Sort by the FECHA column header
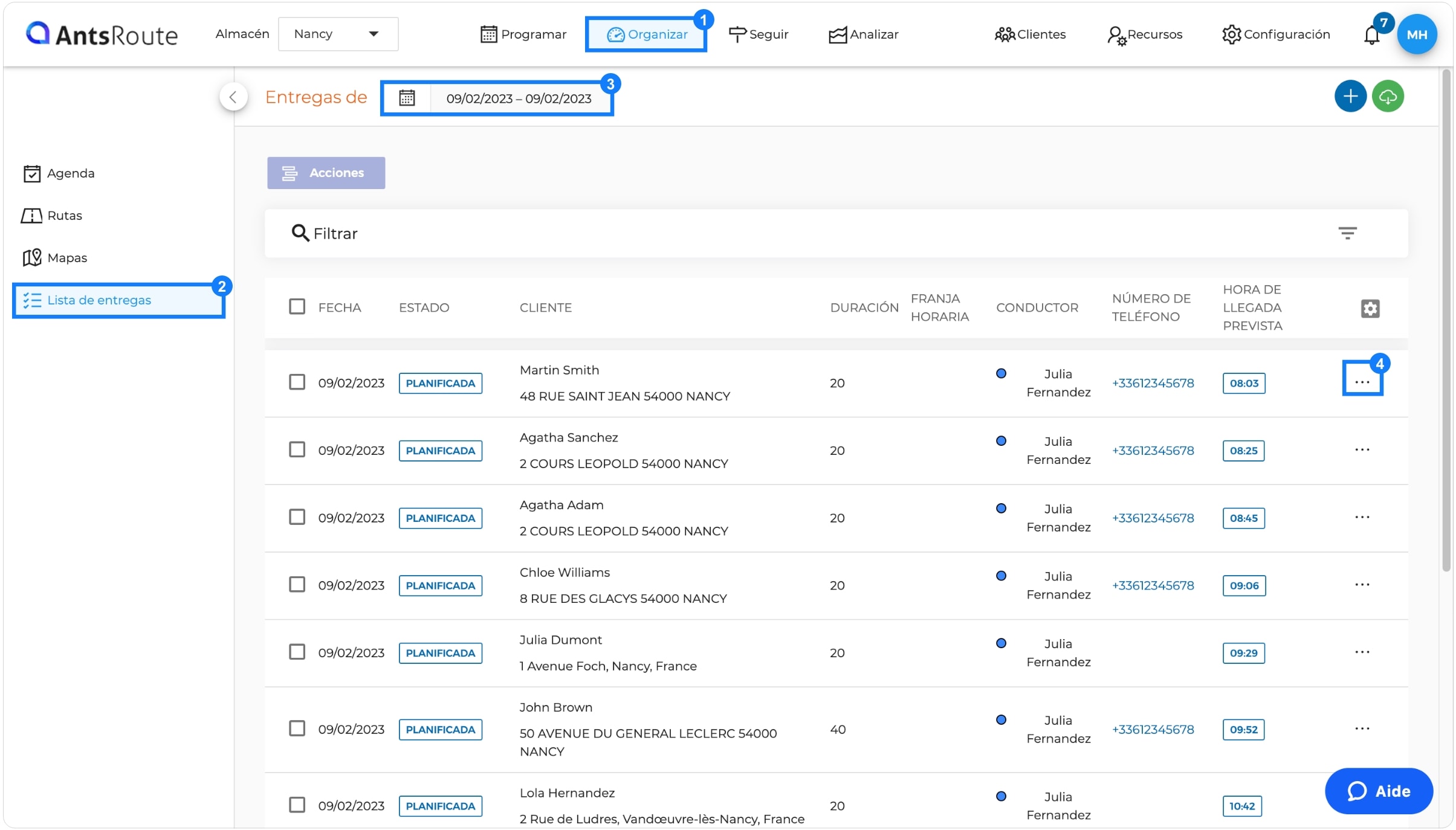 340,307
